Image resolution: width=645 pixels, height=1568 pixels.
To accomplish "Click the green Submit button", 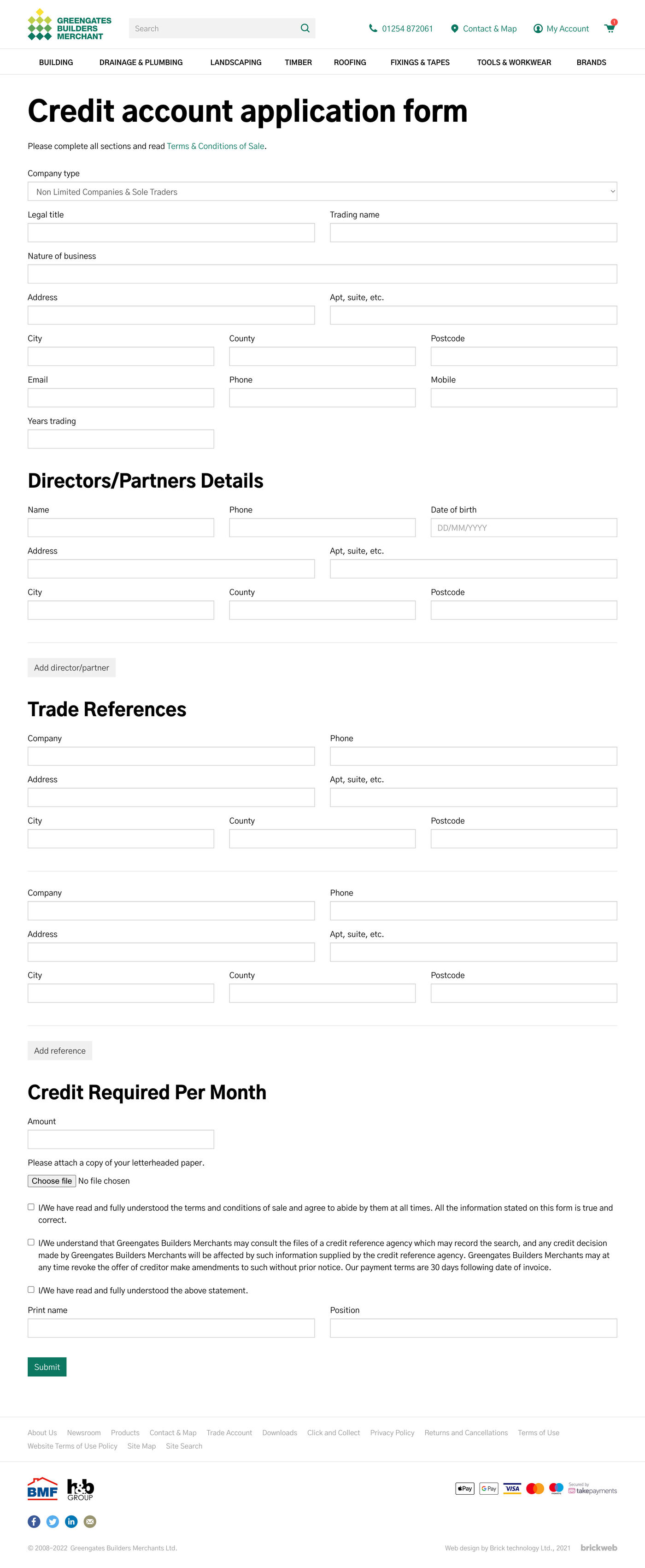I will [47, 1367].
